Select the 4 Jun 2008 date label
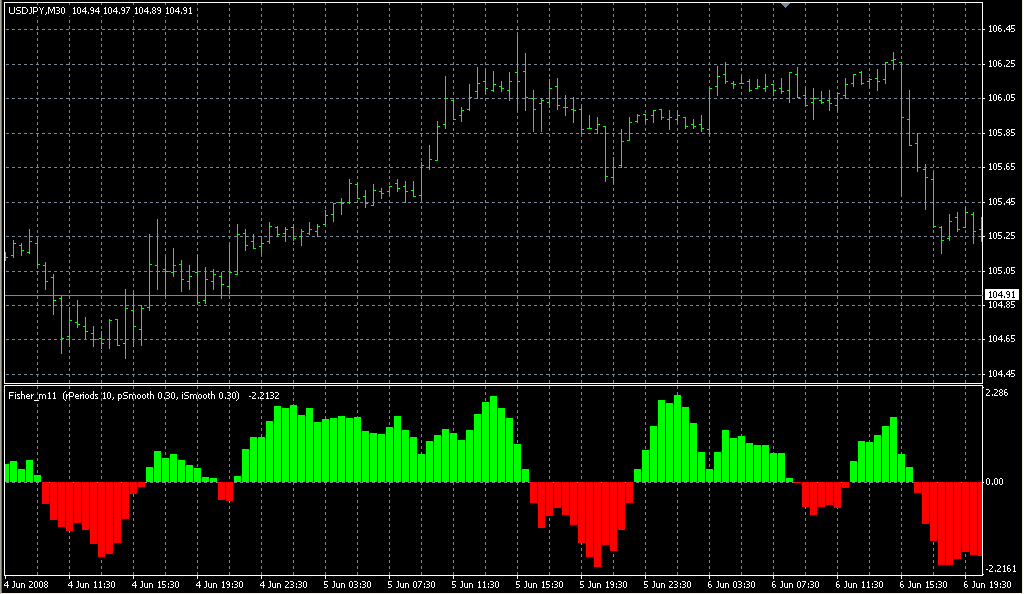 click(27, 585)
